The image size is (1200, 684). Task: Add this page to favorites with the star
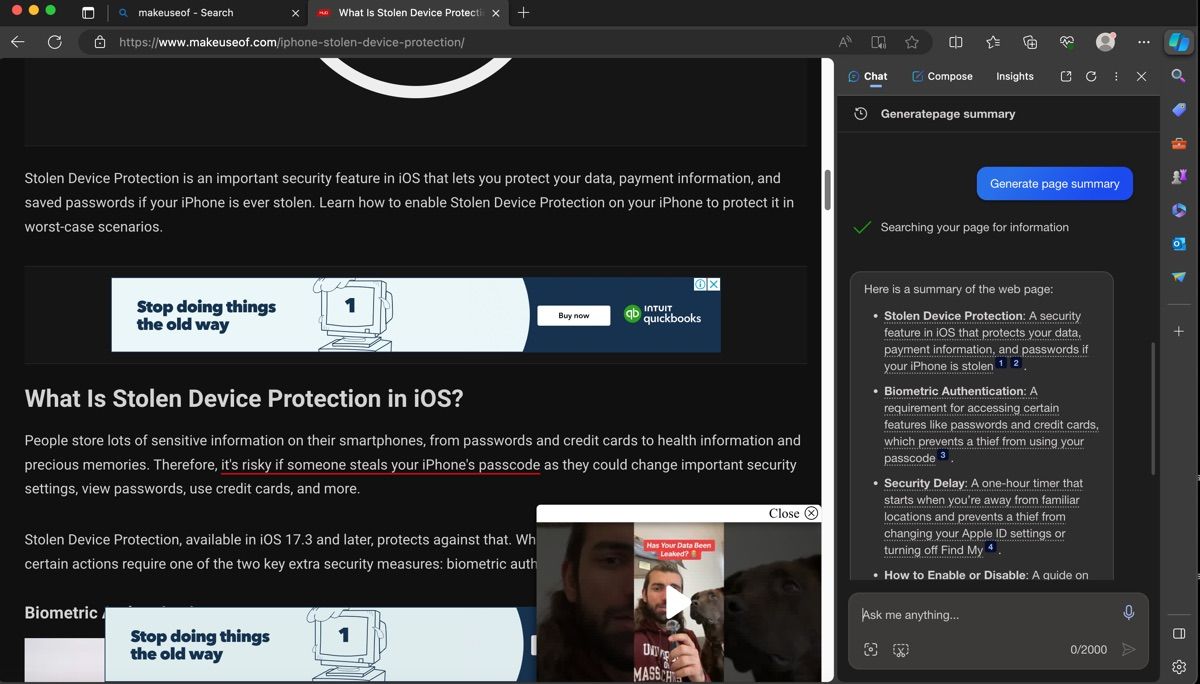(x=912, y=42)
